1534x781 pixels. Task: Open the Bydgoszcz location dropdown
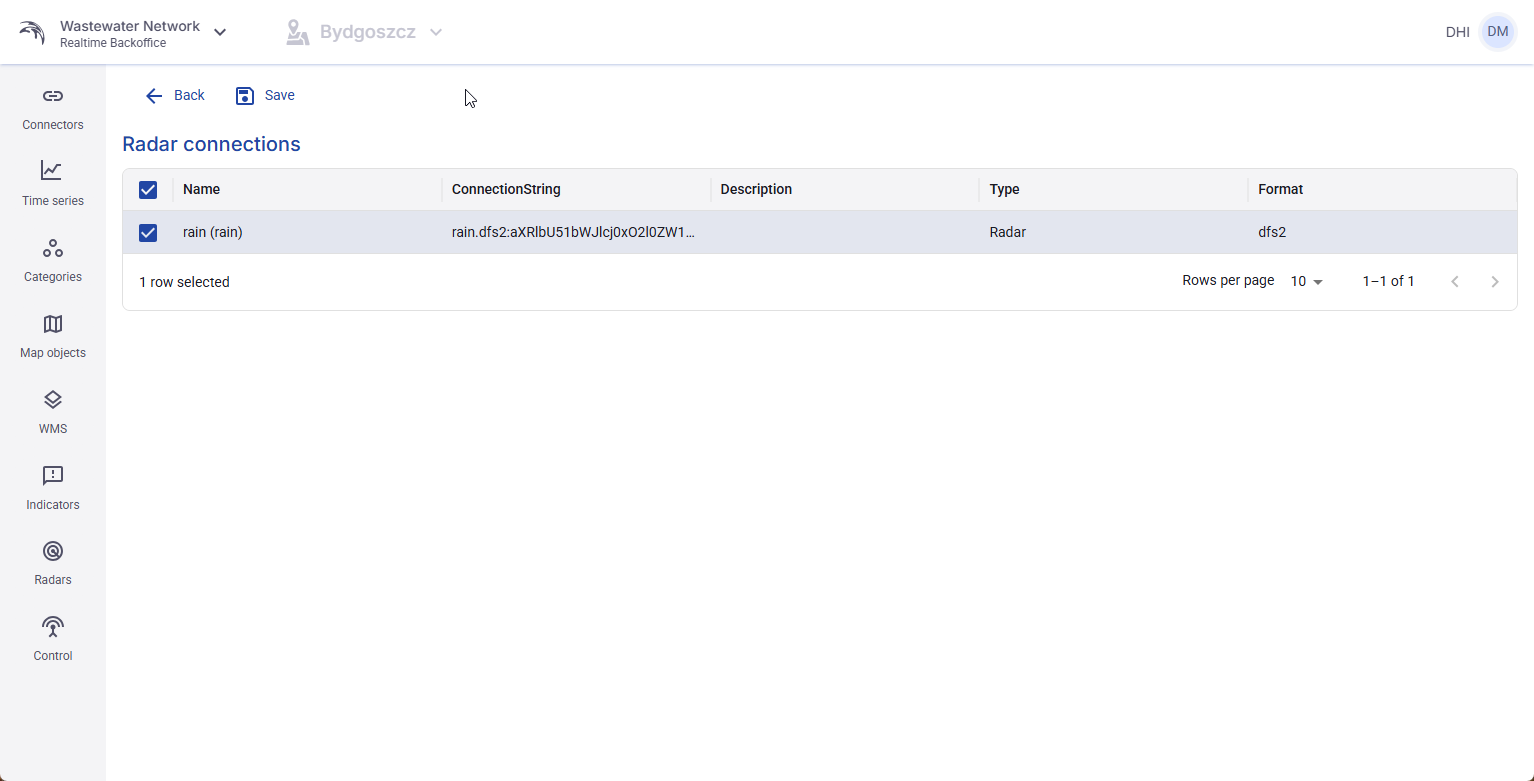(x=364, y=32)
